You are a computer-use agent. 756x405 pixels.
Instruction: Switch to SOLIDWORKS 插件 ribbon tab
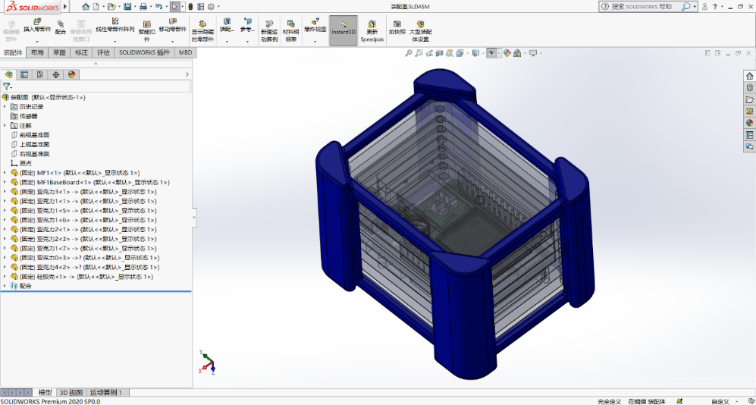pyautogui.click(x=144, y=53)
